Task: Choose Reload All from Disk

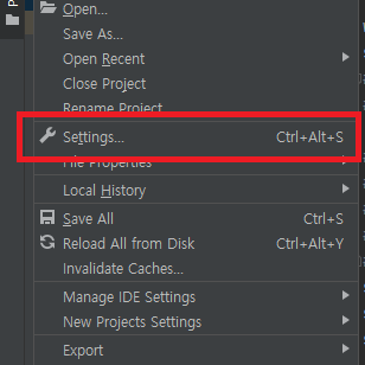Action: [196, 244]
